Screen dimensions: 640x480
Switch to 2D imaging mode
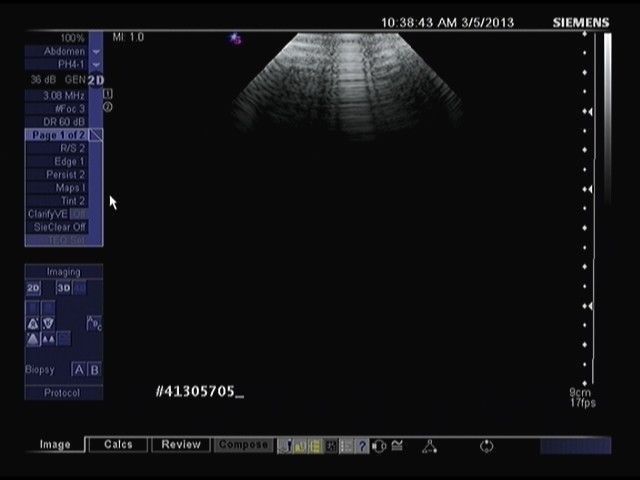(33, 289)
